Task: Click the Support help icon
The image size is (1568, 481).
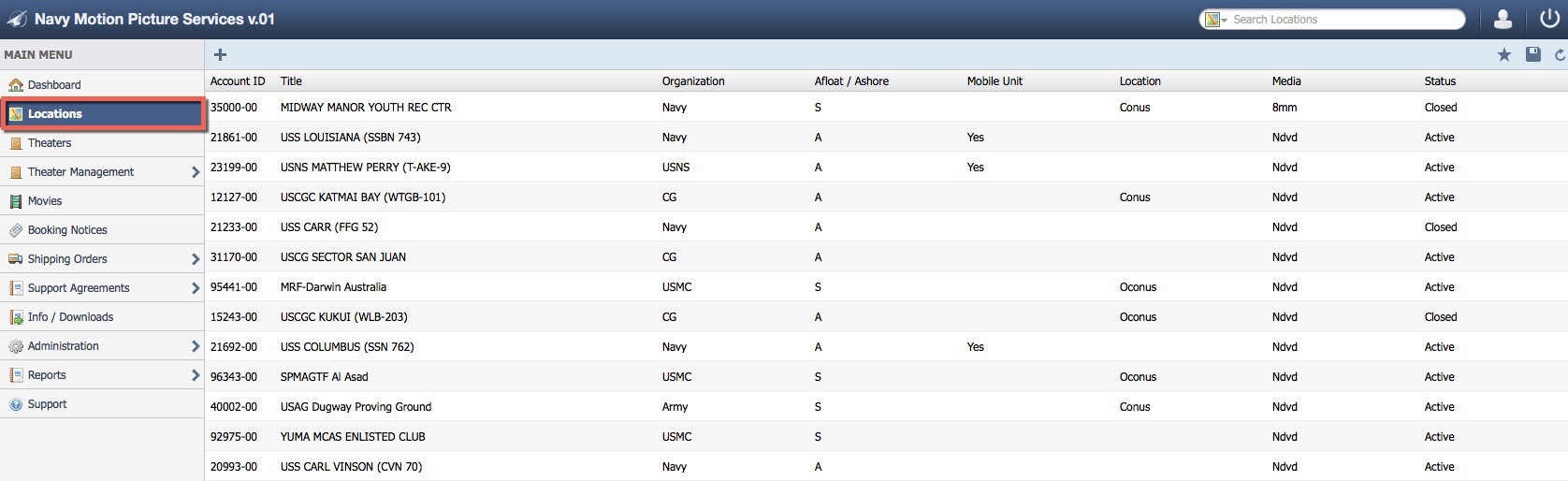Action: pos(16,404)
